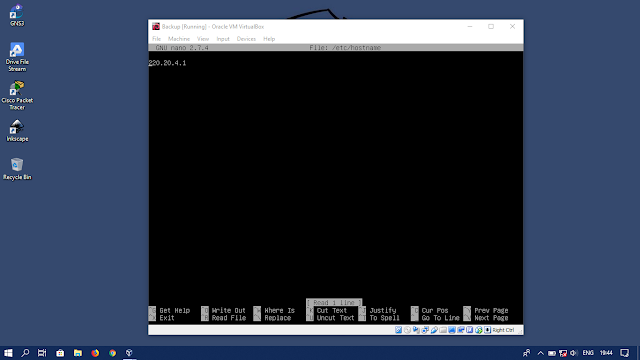Click the audio status icon in VirtualBox
Screen dimensions: 640x360
pyautogui.click(x=416, y=330)
